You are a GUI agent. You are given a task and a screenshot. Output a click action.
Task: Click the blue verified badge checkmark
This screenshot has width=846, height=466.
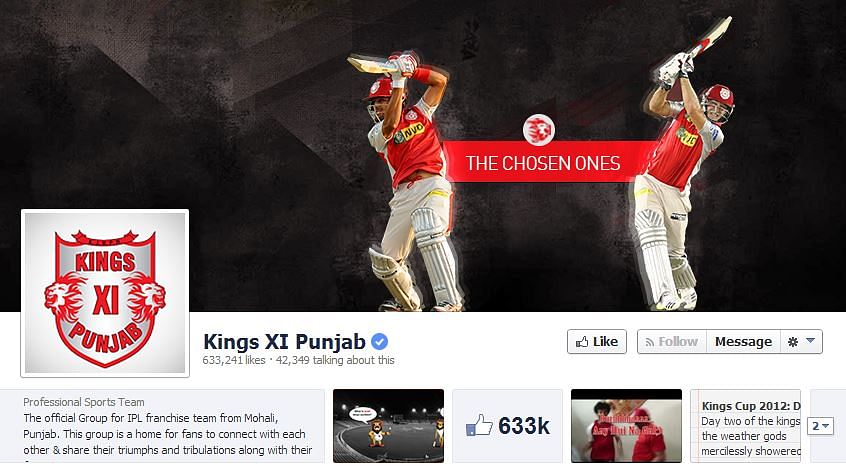pos(379,341)
